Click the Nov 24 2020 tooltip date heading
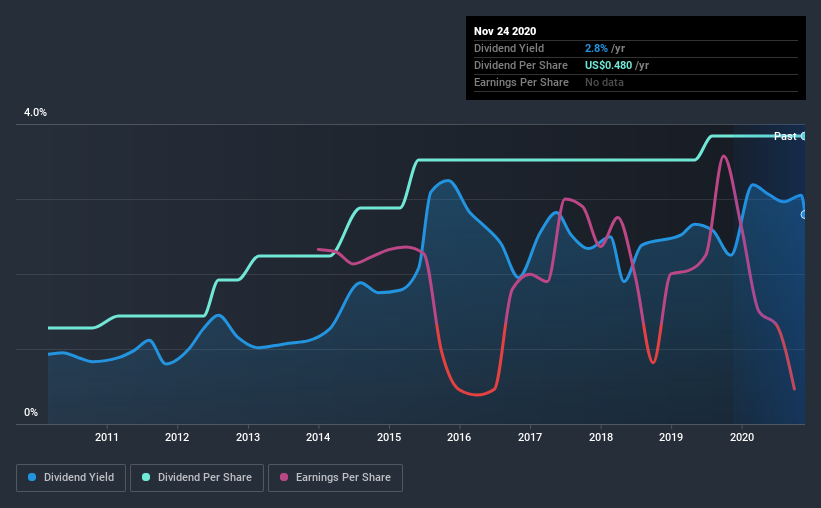 [505, 31]
